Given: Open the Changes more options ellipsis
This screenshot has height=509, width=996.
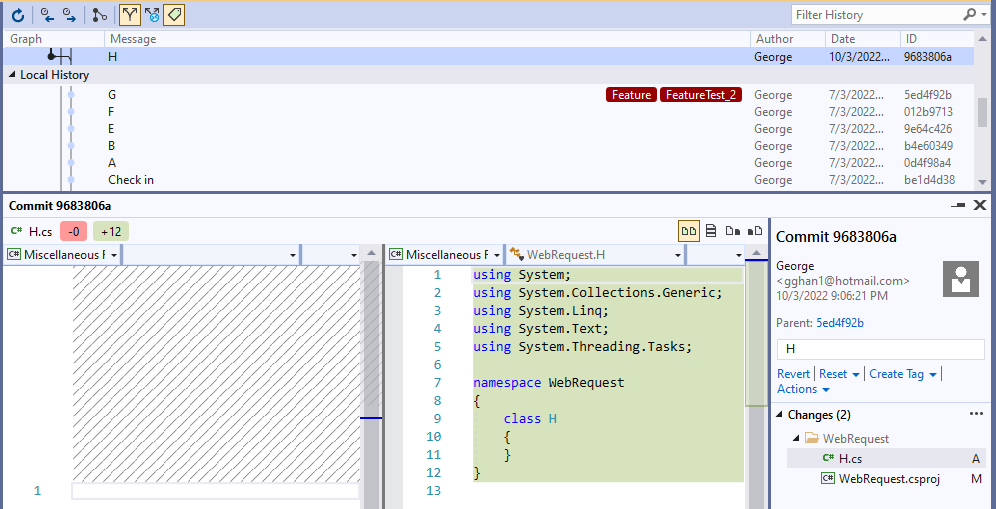Looking at the screenshot, I should (976, 414).
